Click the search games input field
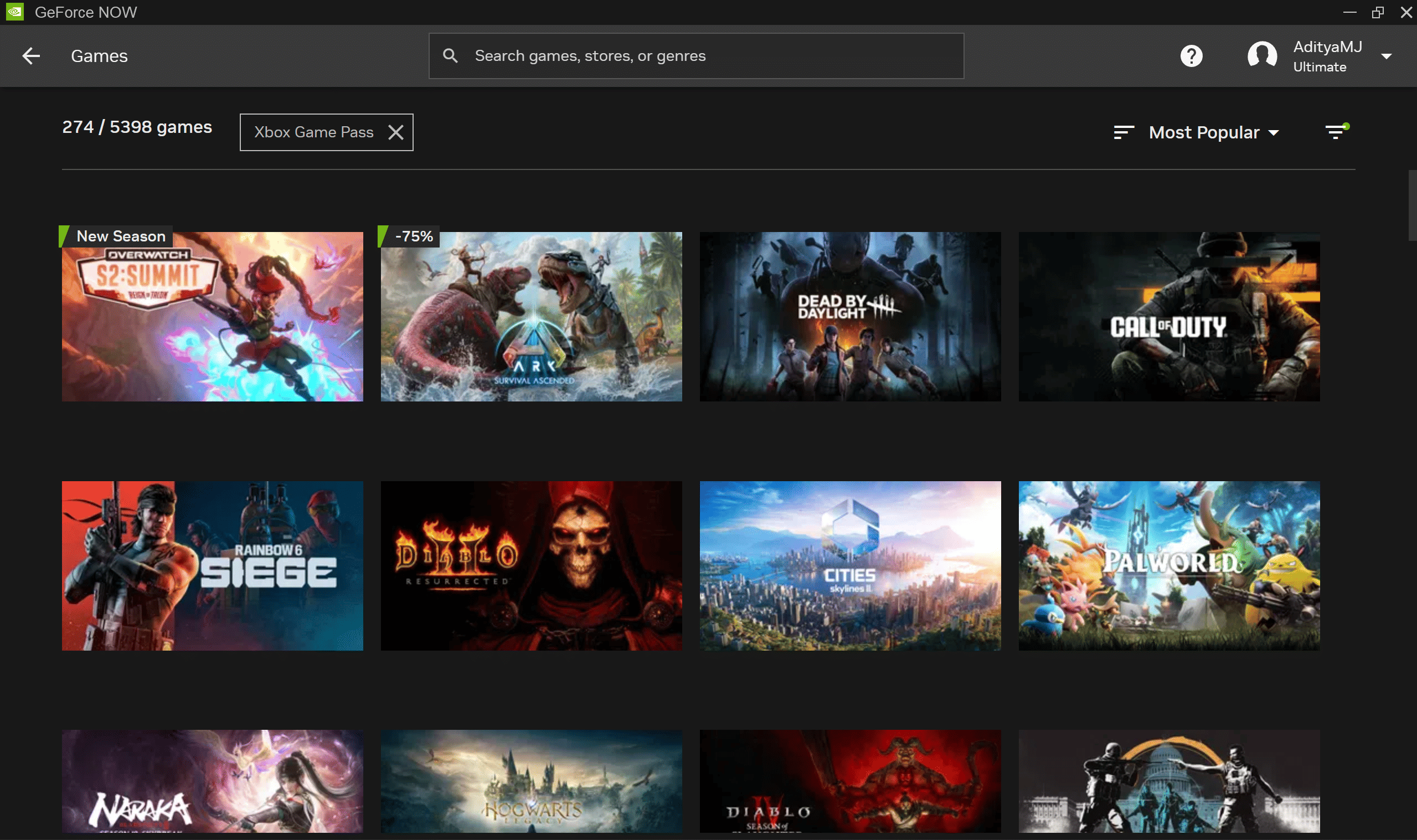 696,55
